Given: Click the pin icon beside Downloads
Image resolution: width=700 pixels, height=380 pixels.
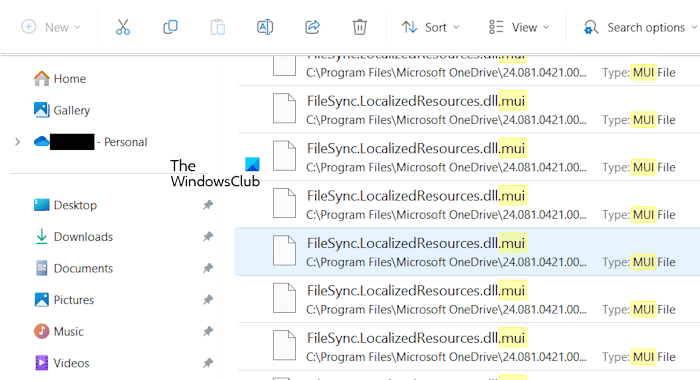Looking at the screenshot, I should point(208,237).
